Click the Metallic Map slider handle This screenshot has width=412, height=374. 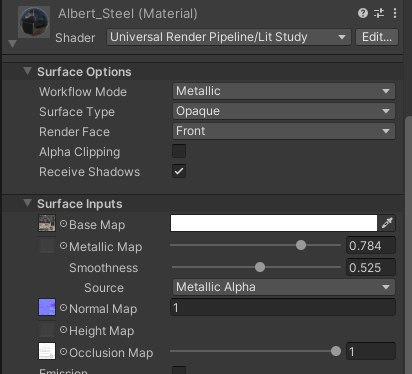point(301,245)
